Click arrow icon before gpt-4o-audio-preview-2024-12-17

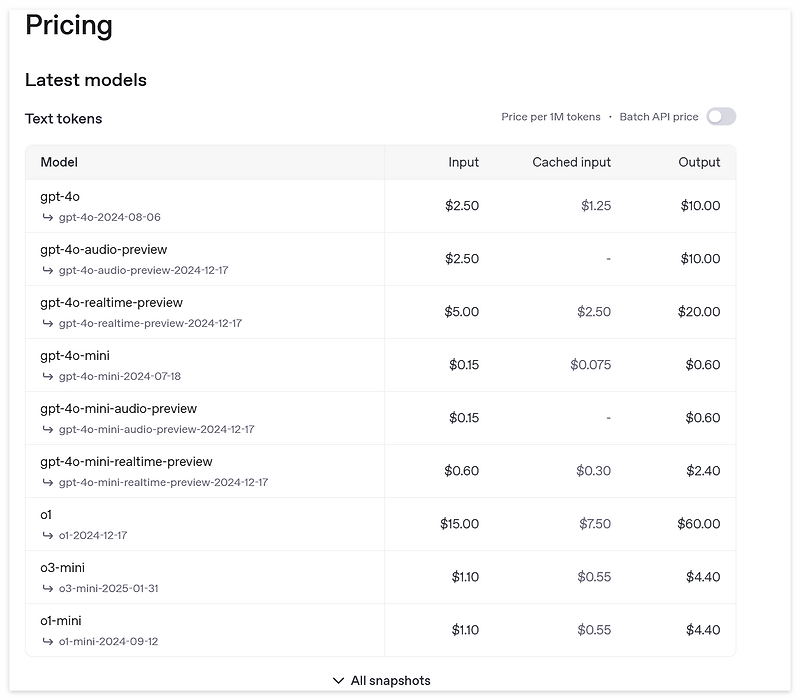[47, 270]
